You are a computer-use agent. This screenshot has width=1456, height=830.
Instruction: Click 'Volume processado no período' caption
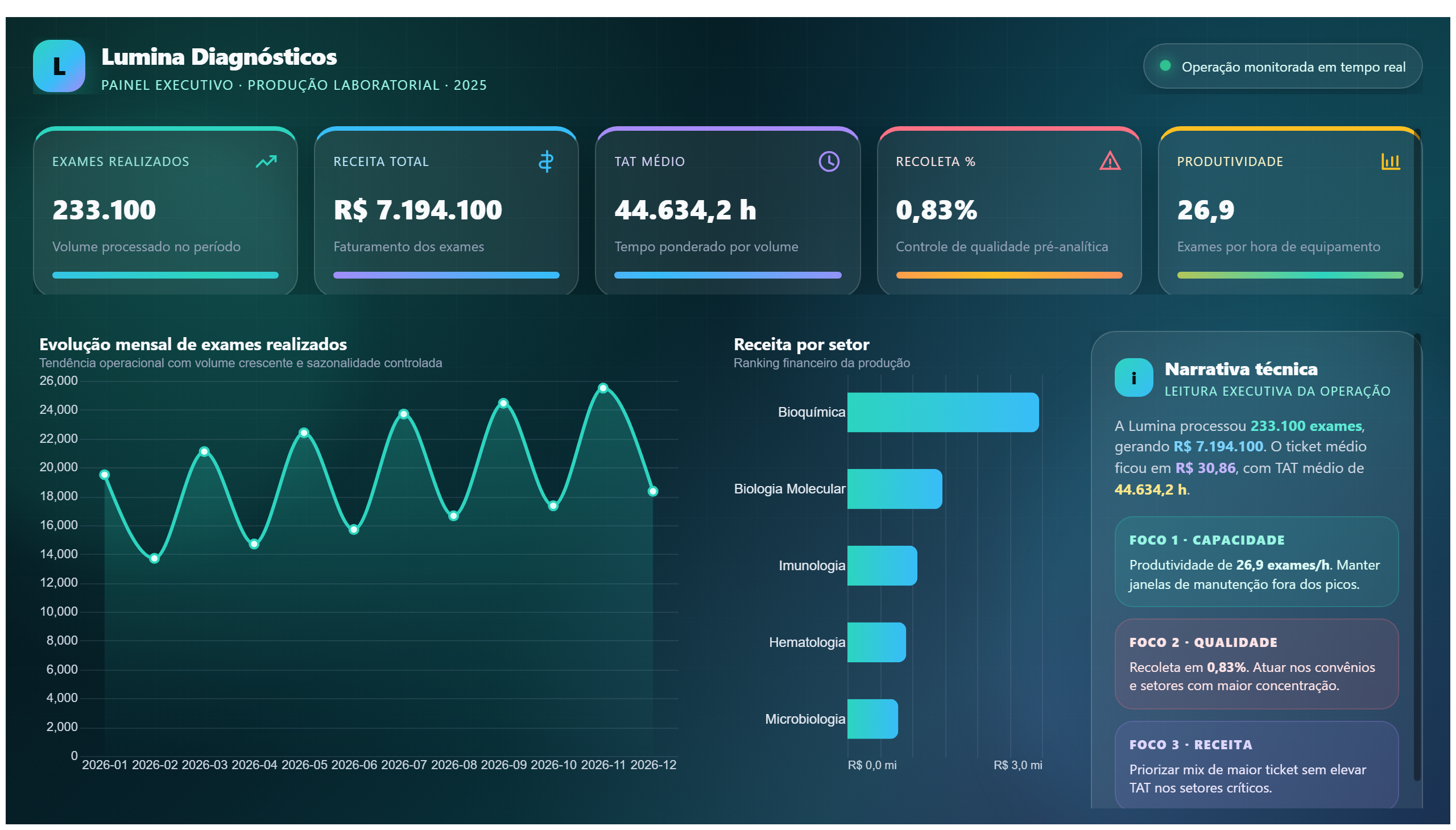[146, 247]
